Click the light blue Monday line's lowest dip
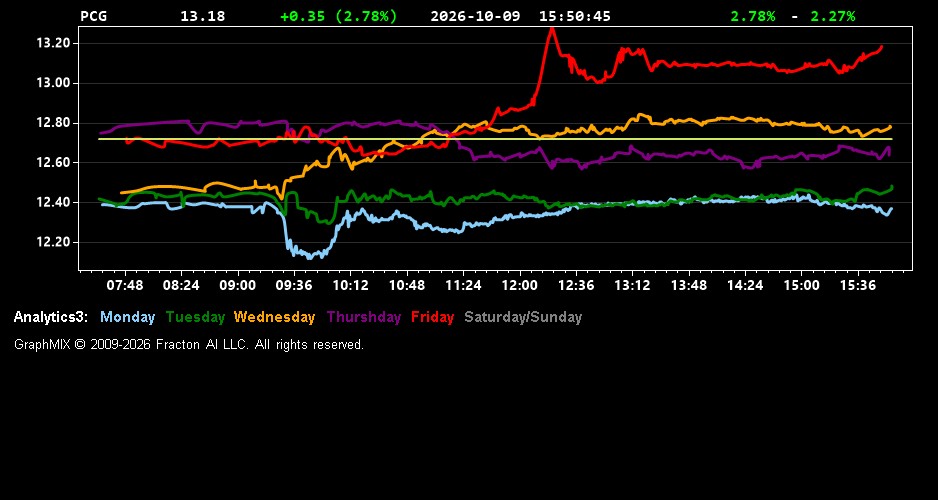This screenshot has height=500, width=938. pyautogui.click(x=309, y=257)
